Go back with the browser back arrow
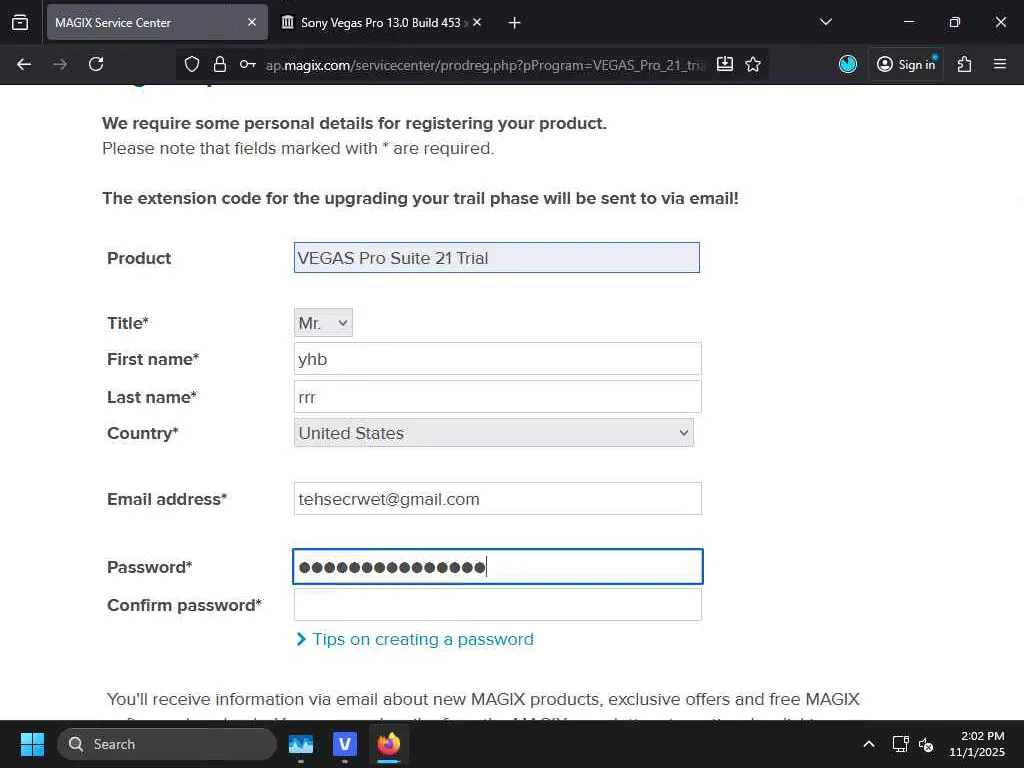This screenshot has height=768, width=1024. [x=24, y=64]
